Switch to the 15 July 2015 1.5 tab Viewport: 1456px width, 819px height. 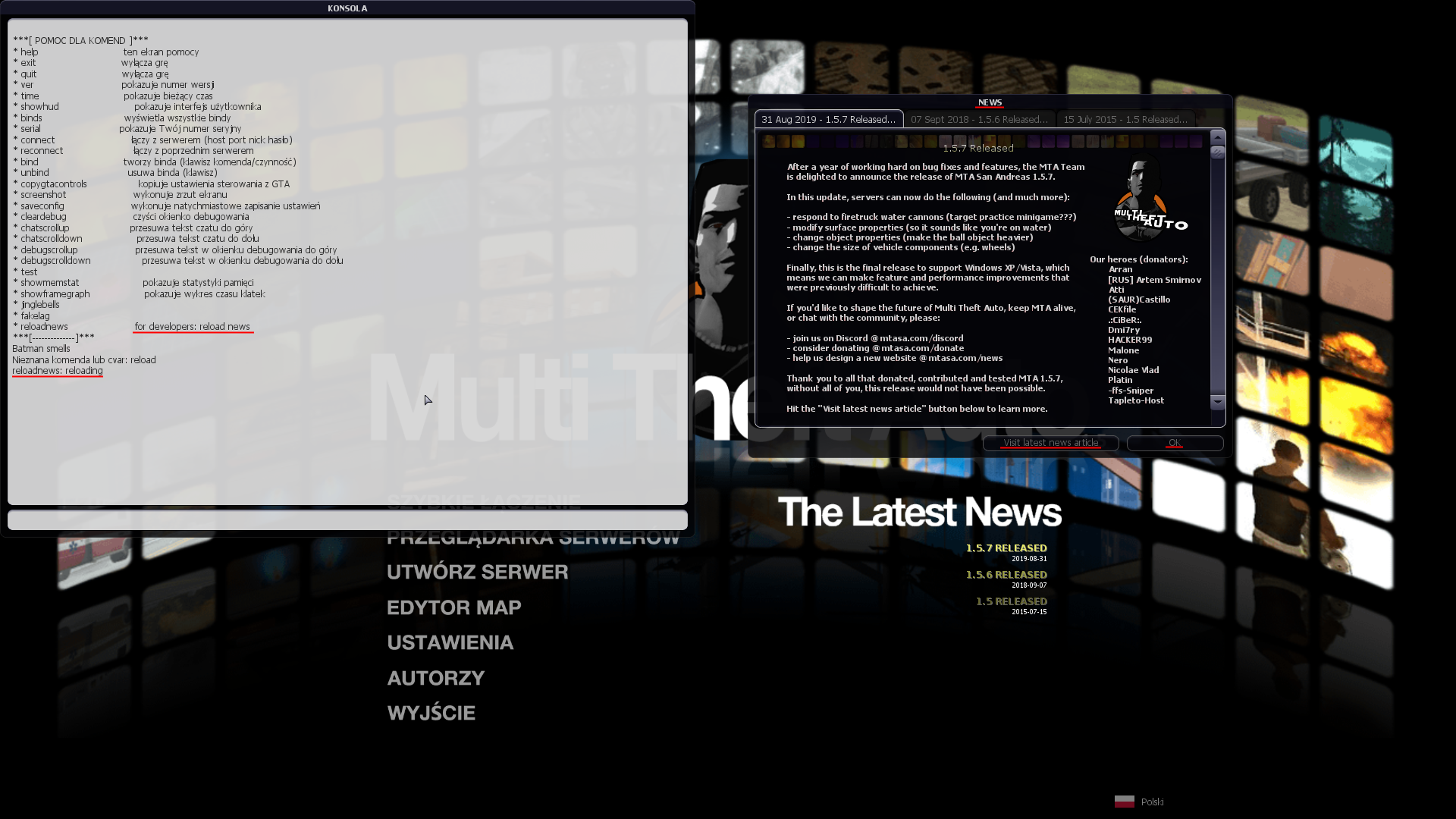[x=1125, y=119]
